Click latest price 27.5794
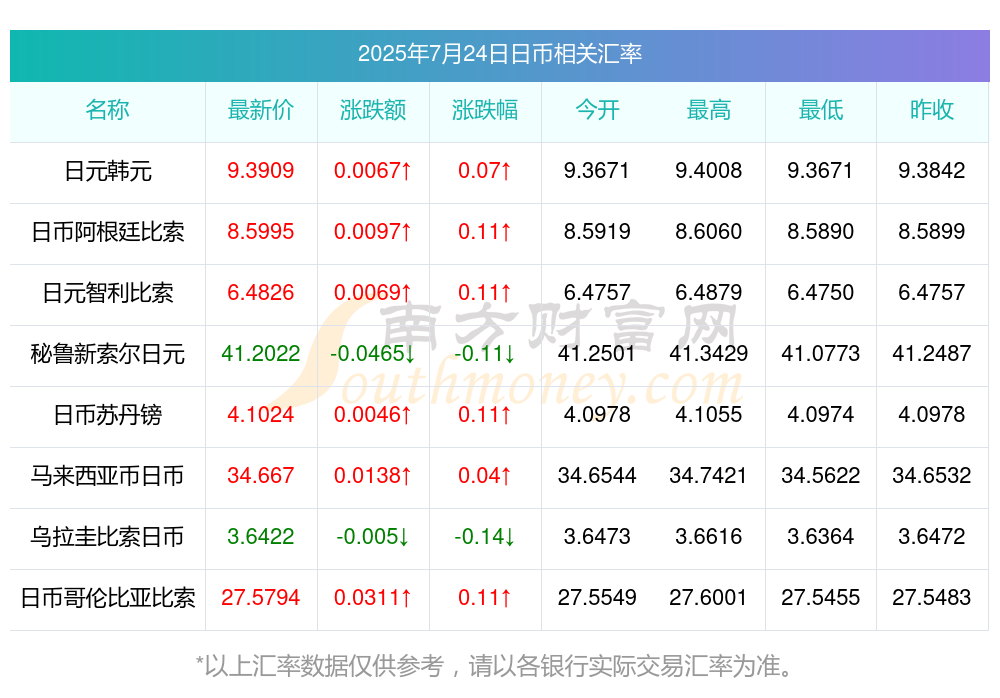 coord(261,597)
